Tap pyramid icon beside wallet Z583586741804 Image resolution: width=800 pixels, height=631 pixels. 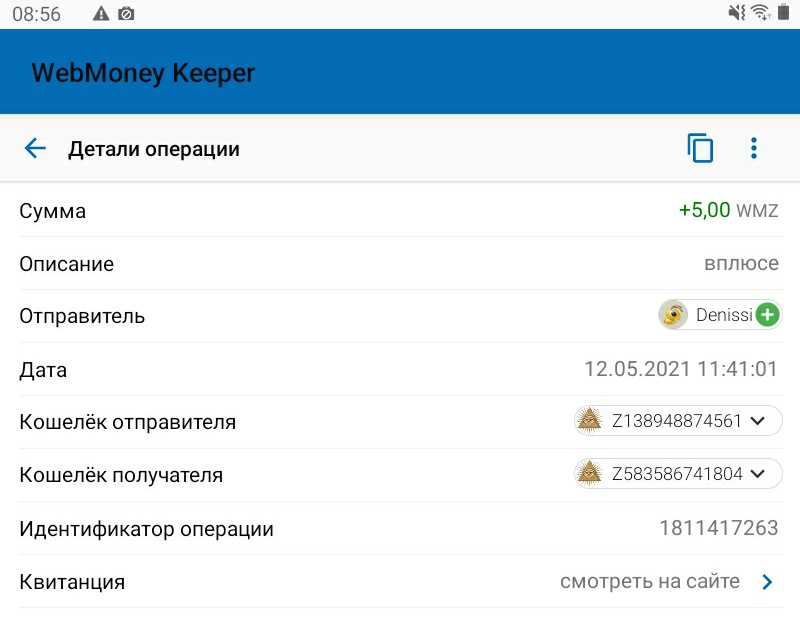[589, 474]
